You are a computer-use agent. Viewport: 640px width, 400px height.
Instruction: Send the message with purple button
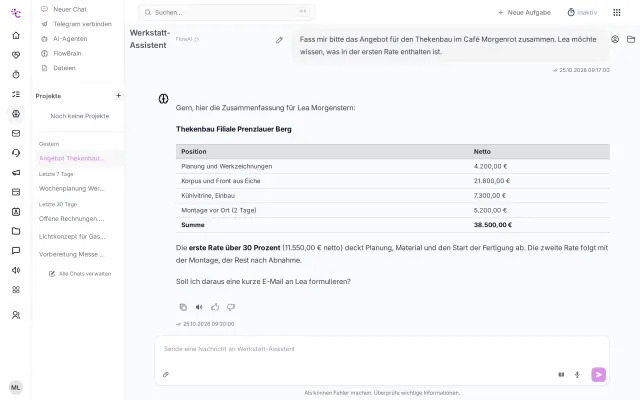598,374
